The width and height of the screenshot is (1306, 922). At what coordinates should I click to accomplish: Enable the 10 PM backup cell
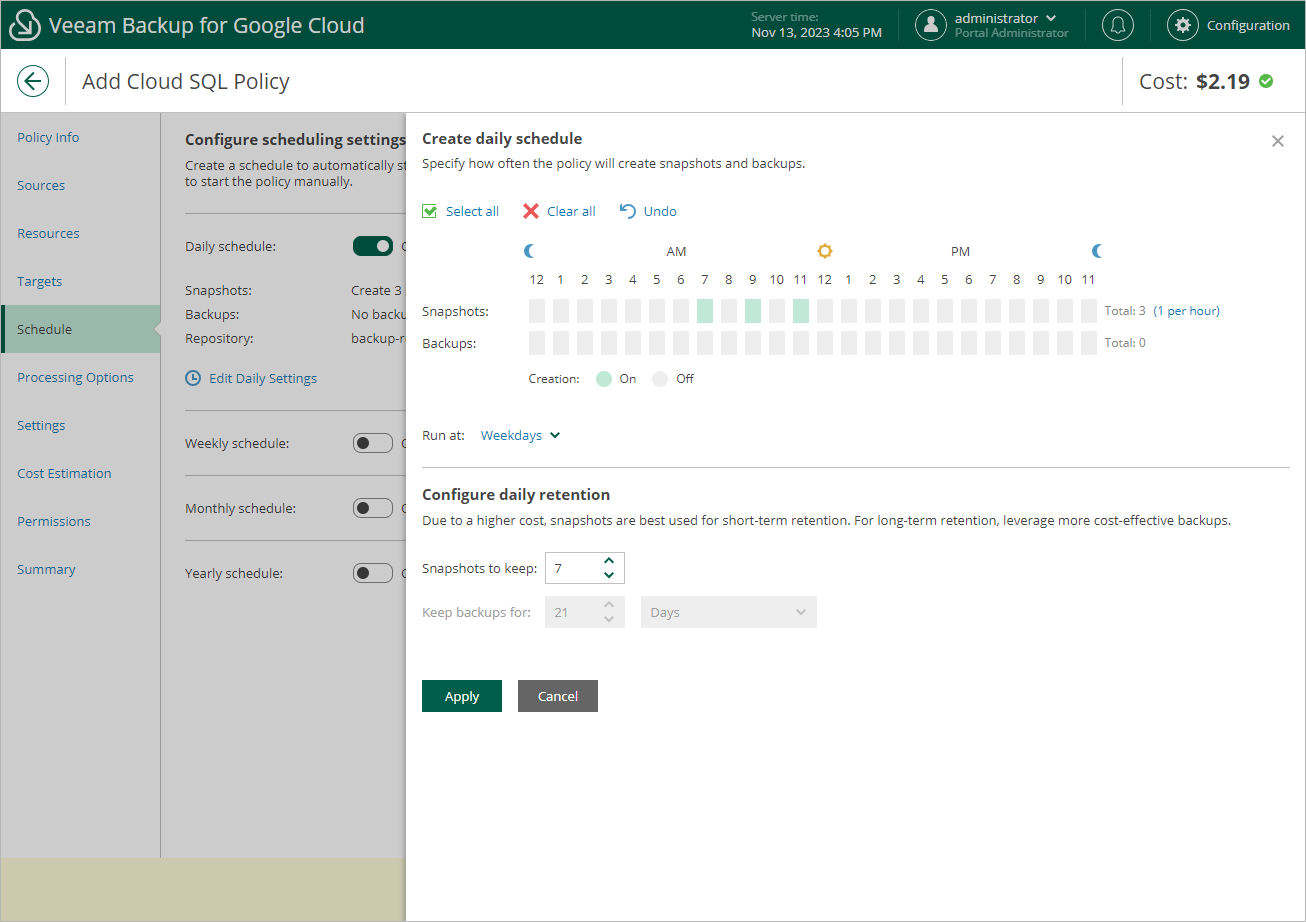point(1065,343)
